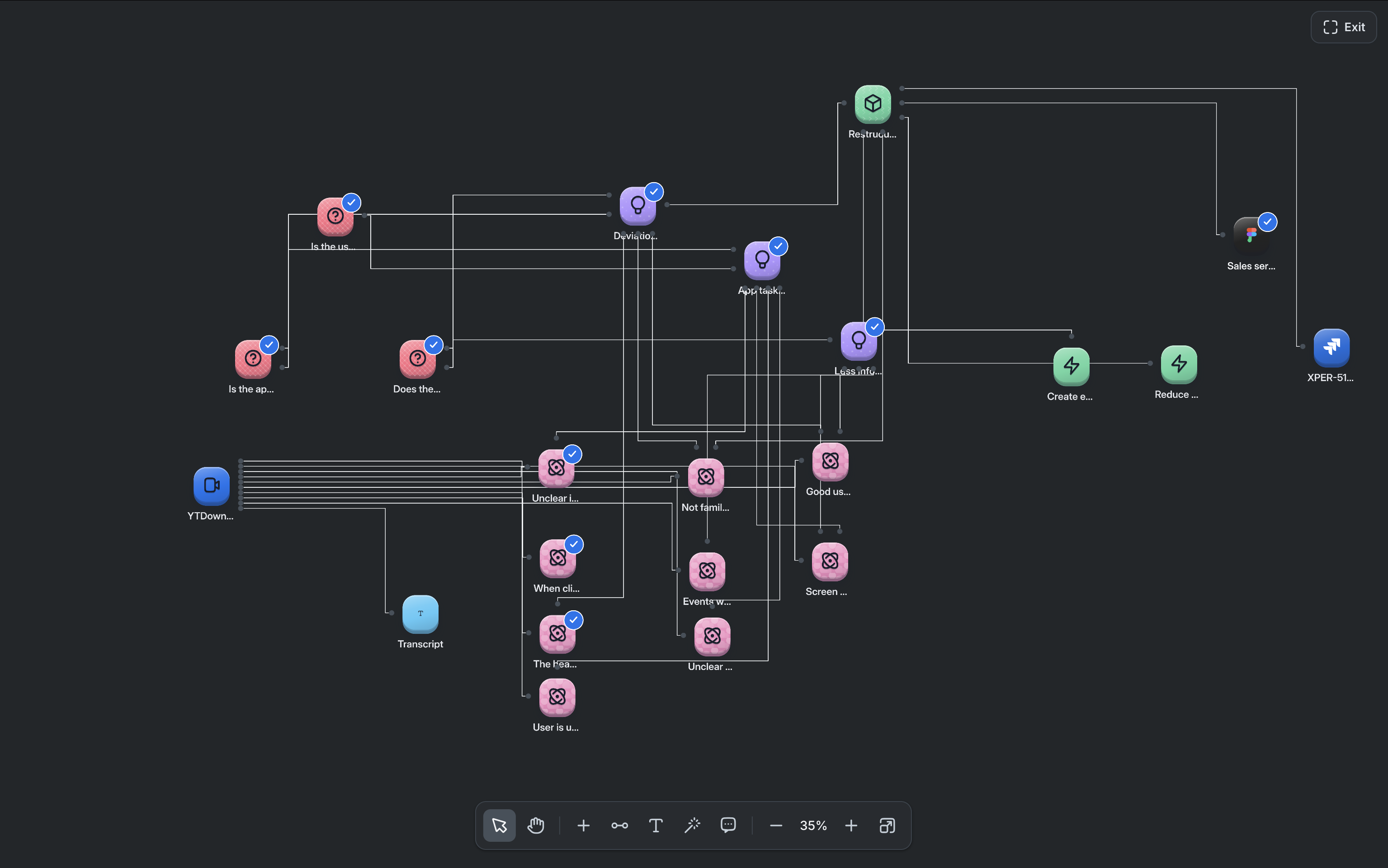
Task: Toggle checkmark badge on 'Is the ap...' node
Action: (x=269, y=345)
